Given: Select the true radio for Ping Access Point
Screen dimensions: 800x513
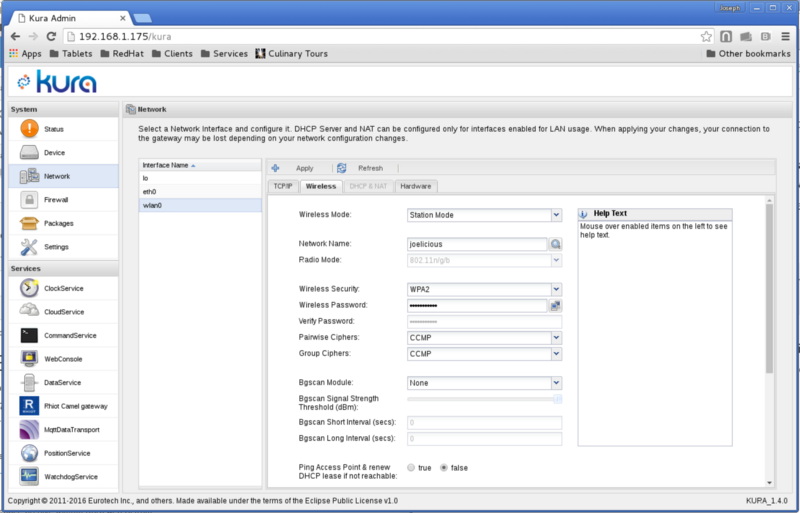Looking at the screenshot, I should [411, 467].
